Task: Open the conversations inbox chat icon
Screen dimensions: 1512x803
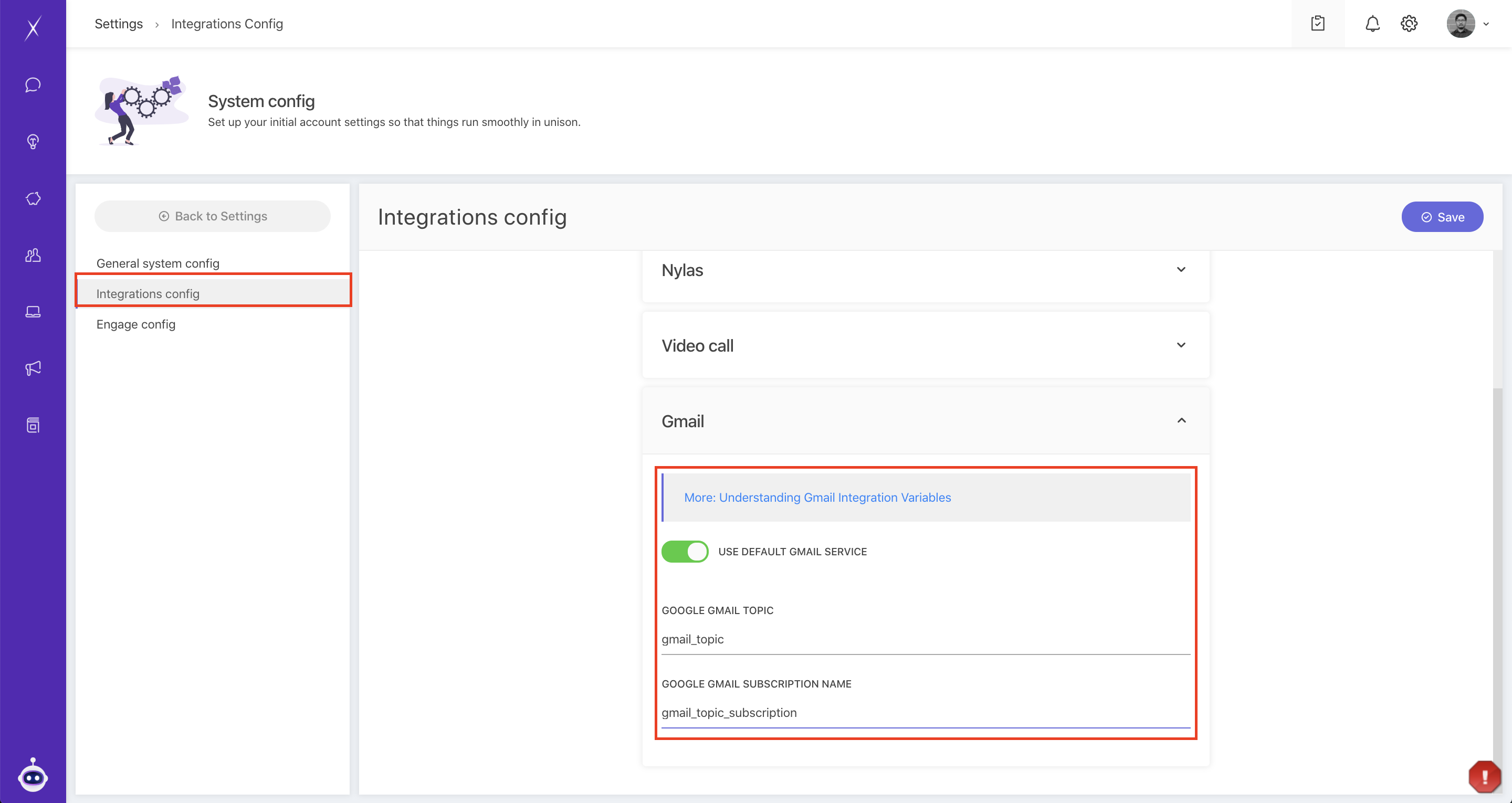Action: (x=33, y=84)
